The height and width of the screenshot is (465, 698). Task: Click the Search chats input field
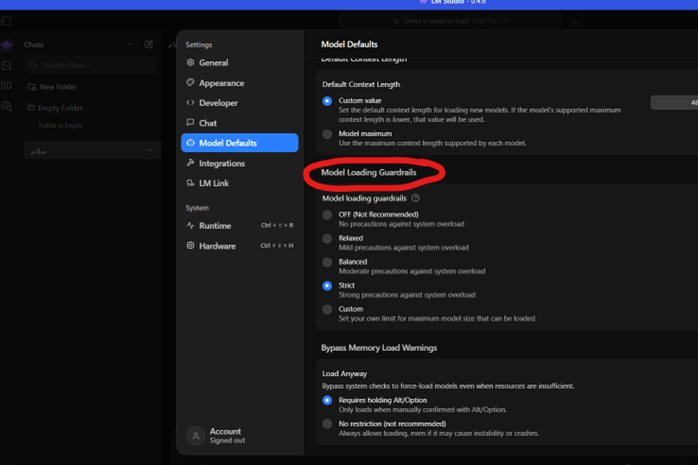[90, 65]
